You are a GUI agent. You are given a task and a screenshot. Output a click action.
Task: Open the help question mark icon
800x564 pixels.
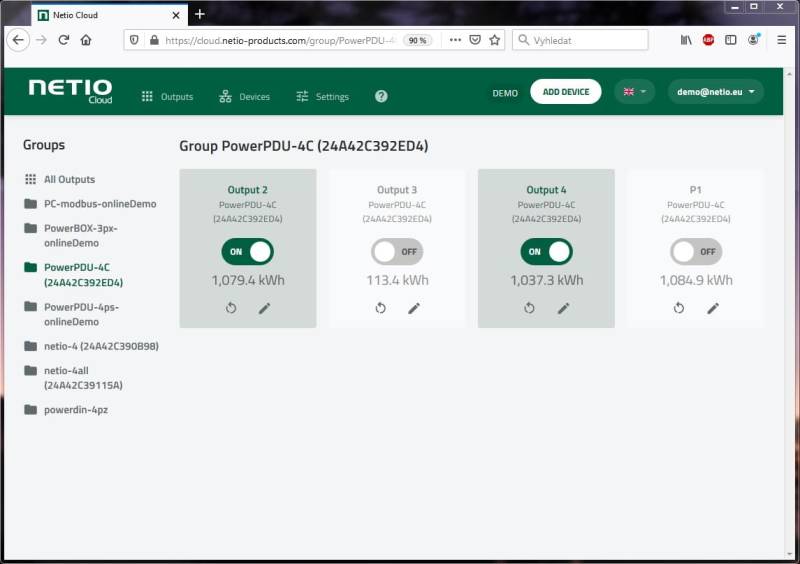point(381,96)
